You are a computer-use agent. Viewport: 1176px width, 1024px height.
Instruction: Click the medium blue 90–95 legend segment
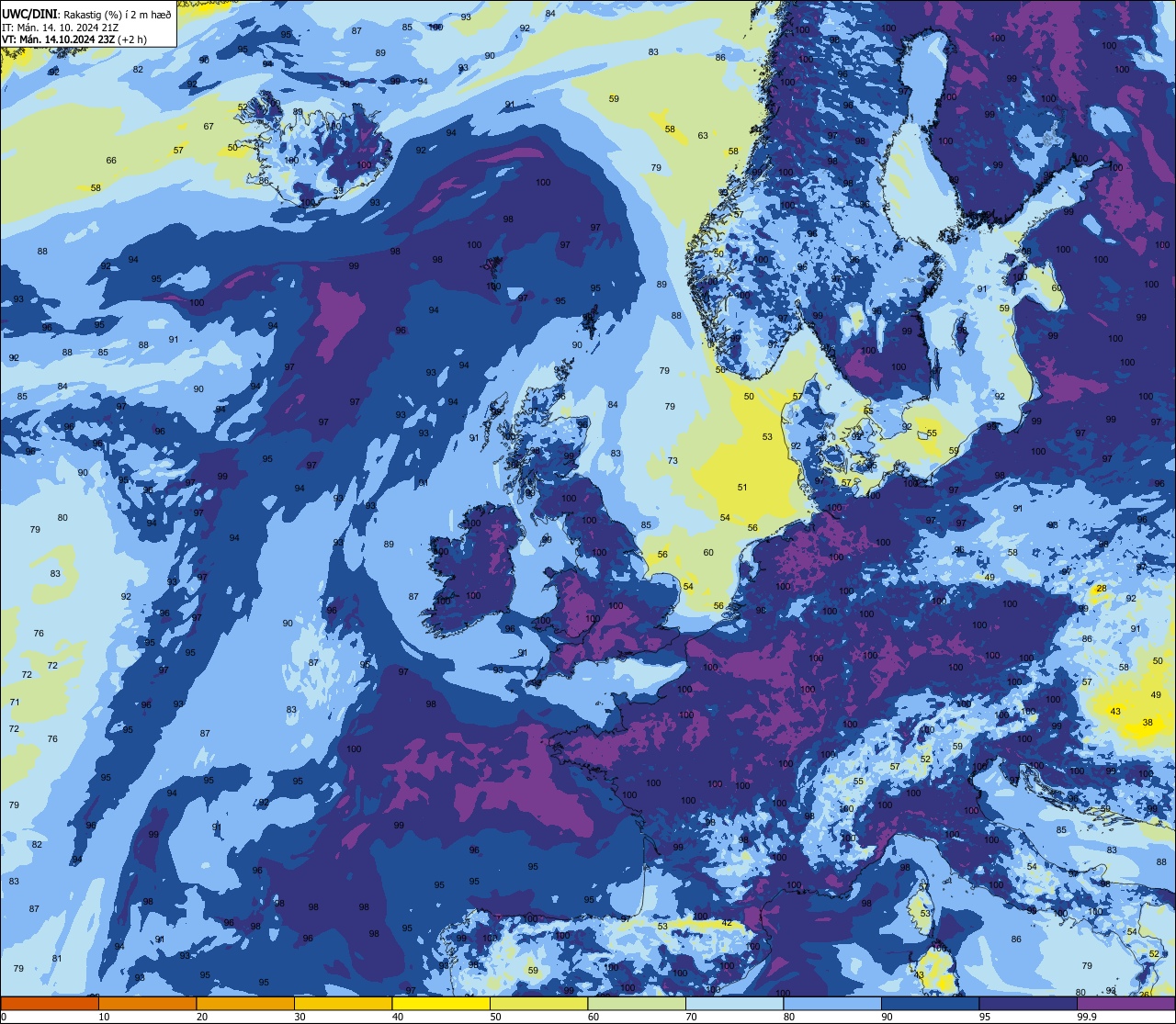(930, 1003)
